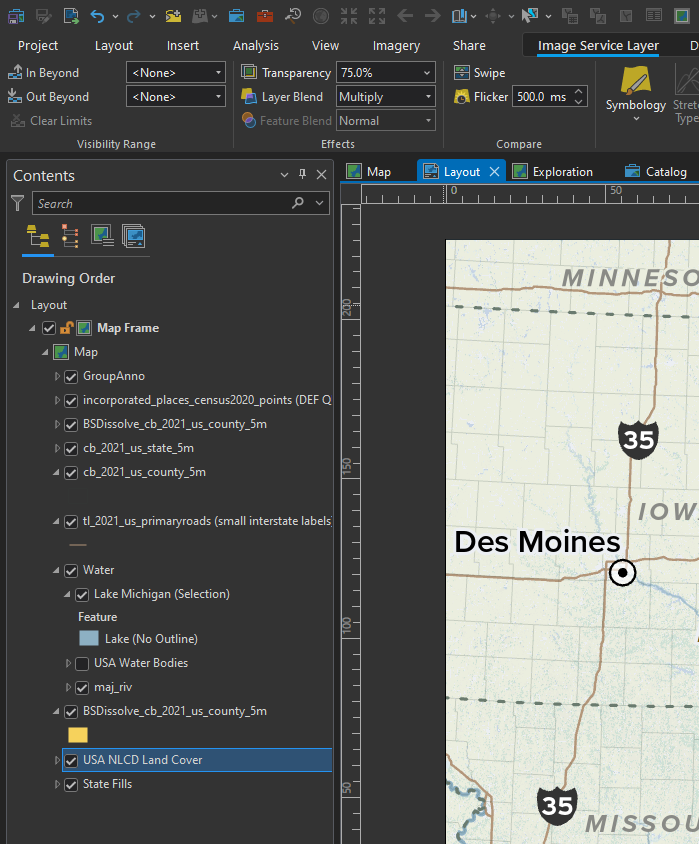
Task: Select List By Drawing Order view icon
Action: (x=38, y=236)
